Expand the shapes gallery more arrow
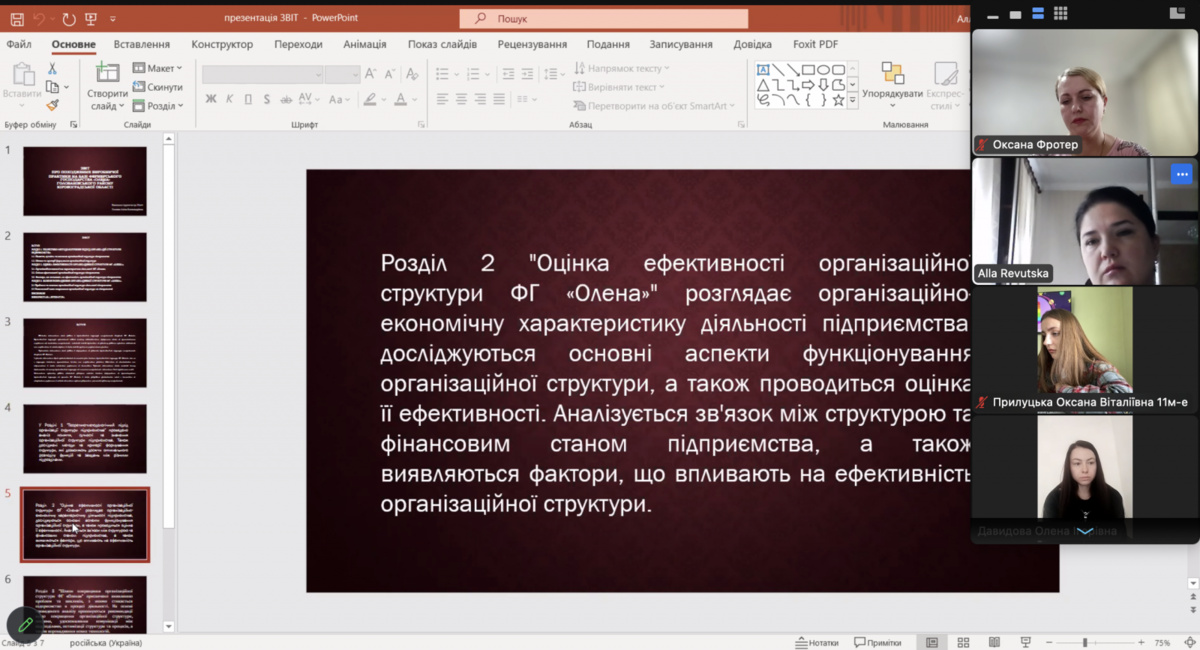 coord(853,101)
